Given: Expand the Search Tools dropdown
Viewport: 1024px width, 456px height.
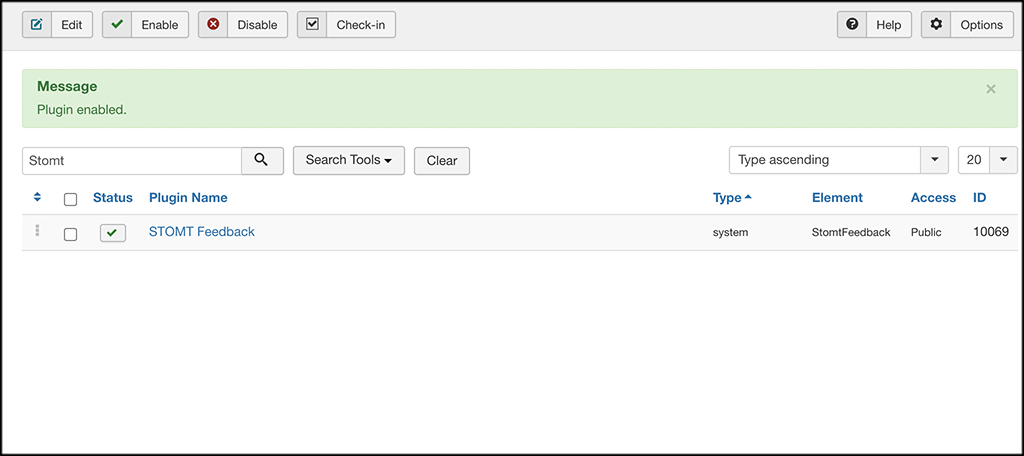Looking at the screenshot, I should coord(348,160).
